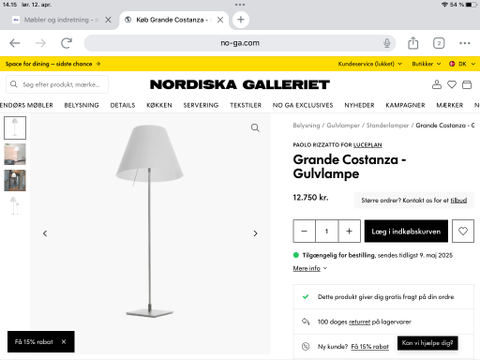
Task: Add product to wishlist heart button
Action: [x=463, y=231]
